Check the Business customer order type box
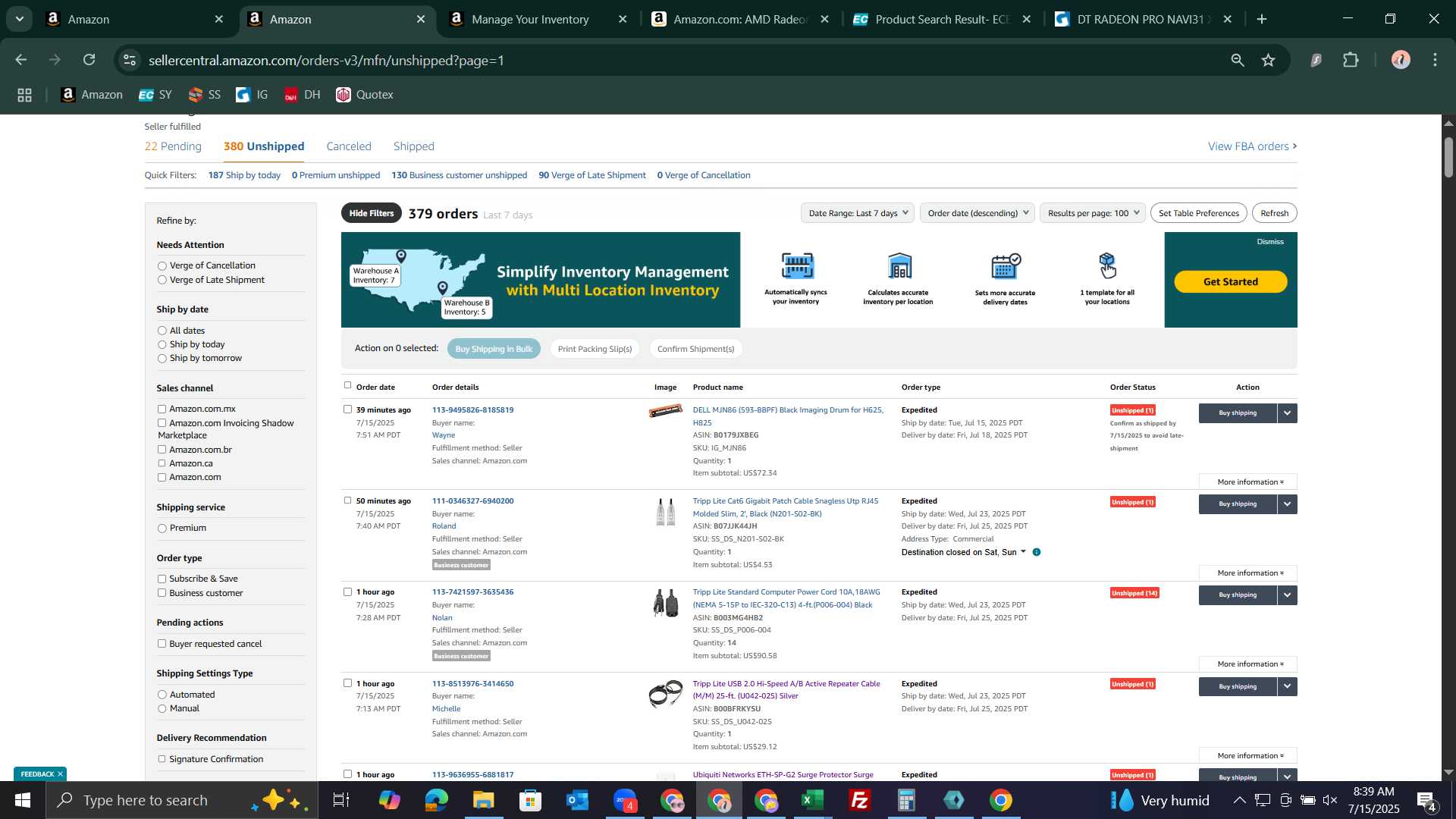 coord(162,593)
